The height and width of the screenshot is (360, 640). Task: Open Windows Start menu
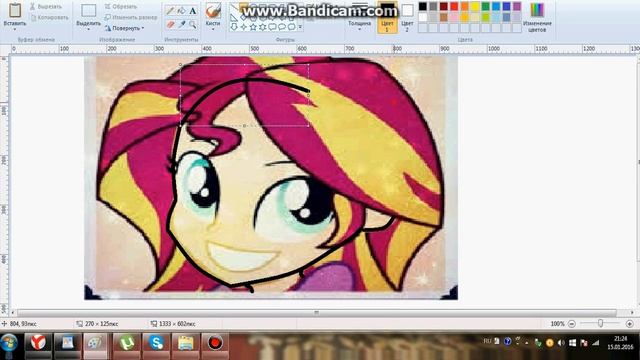tap(9, 343)
